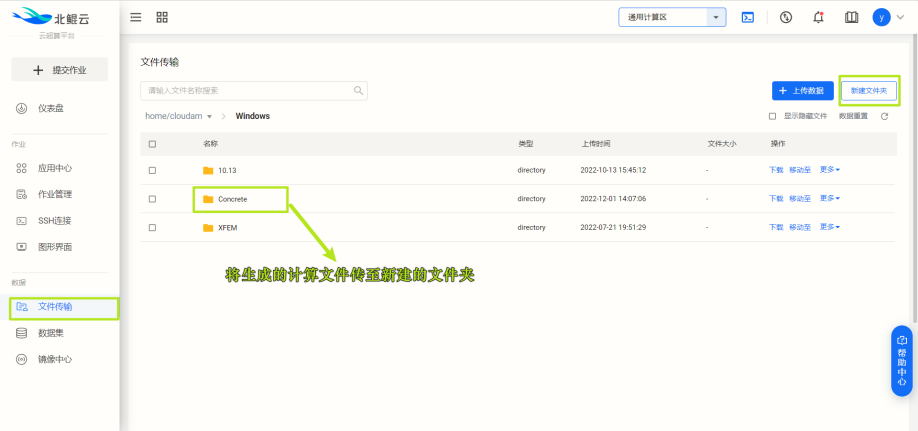Viewport: 918px width, 431px height.
Task: Open the documentation book icon
Action: (851, 18)
